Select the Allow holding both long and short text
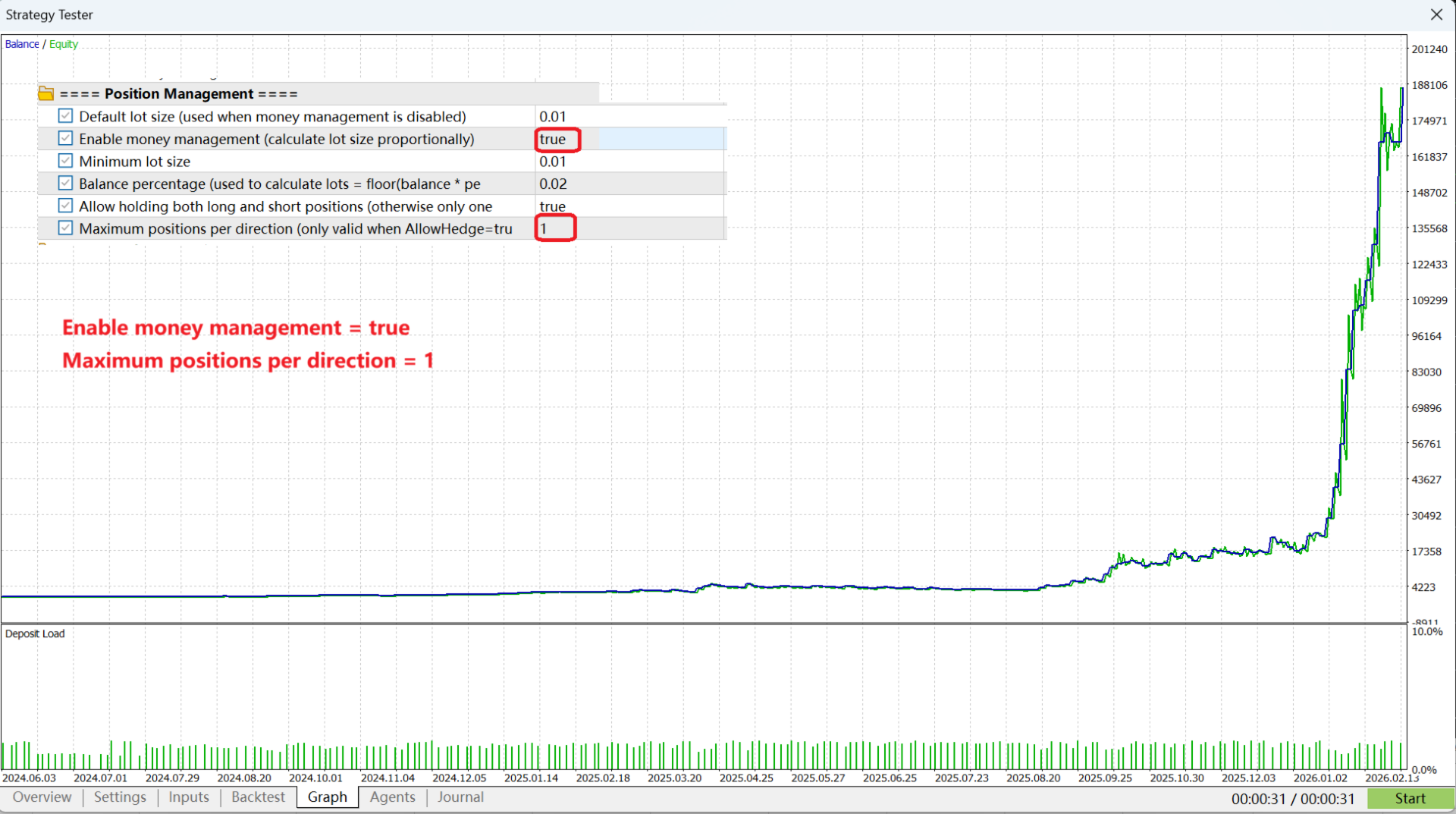1456x814 pixels. pos(286,206)
